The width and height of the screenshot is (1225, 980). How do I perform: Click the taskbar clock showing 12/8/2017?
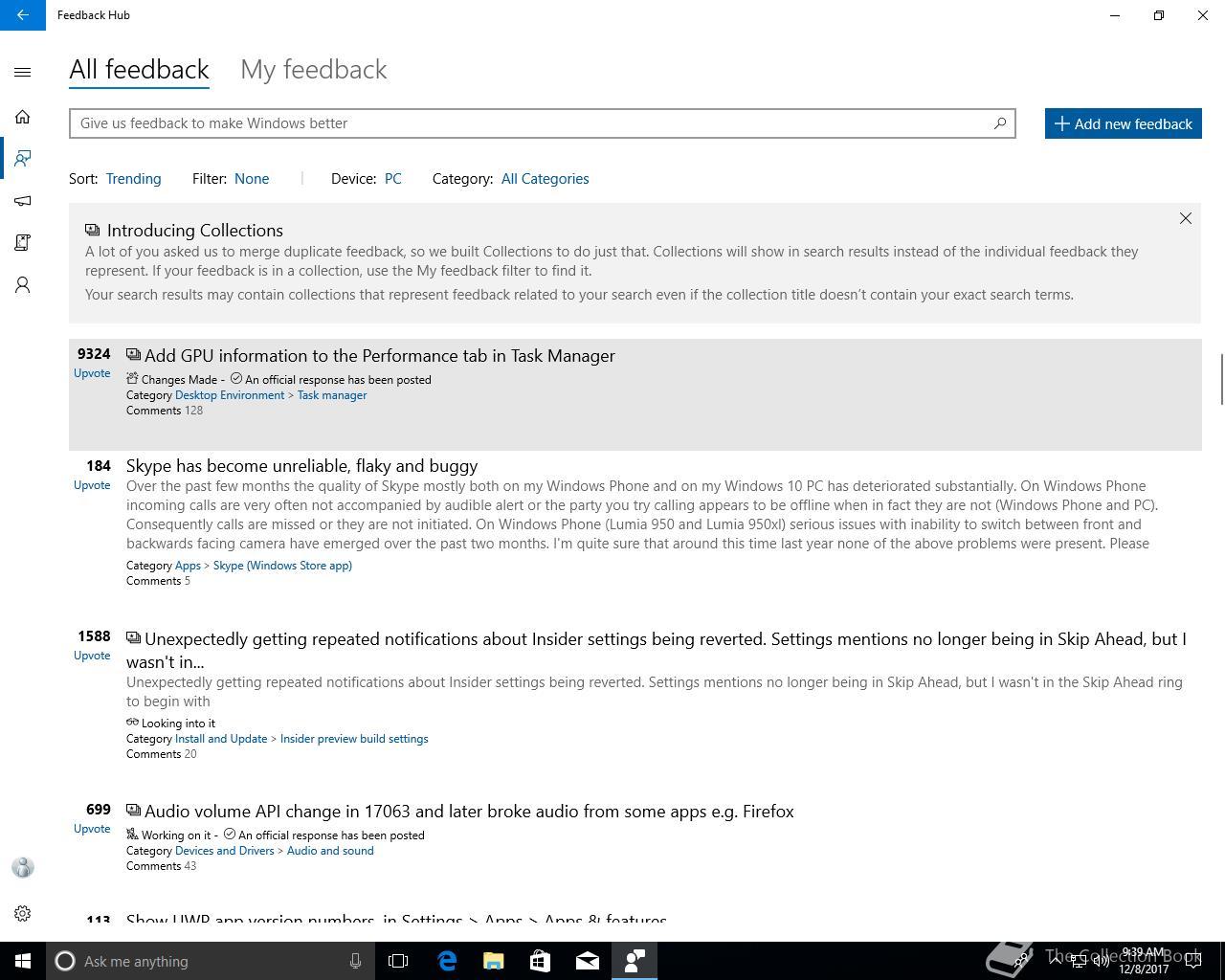tap(1144, 961)
